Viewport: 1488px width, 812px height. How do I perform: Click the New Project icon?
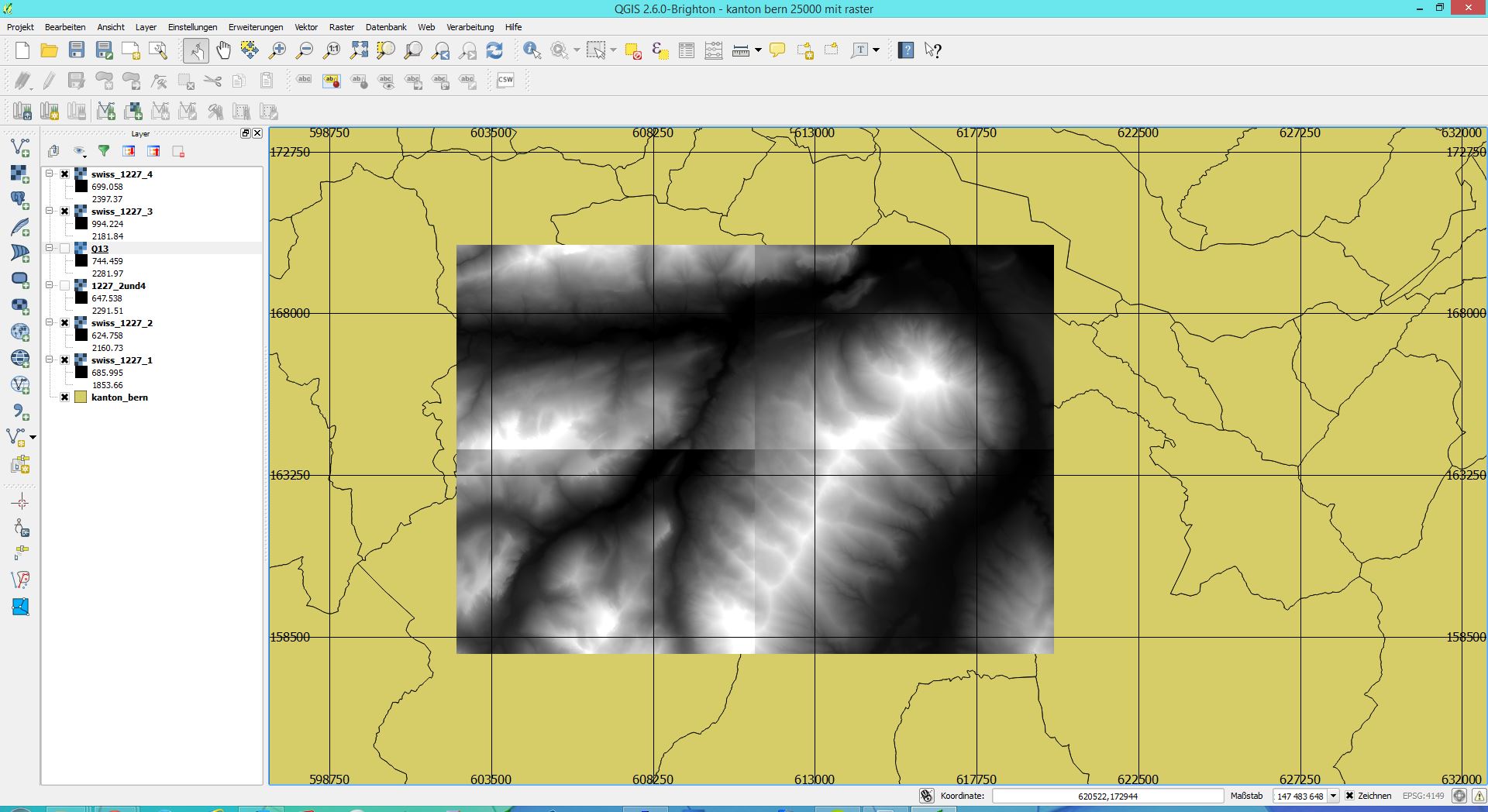coord(22,50)
